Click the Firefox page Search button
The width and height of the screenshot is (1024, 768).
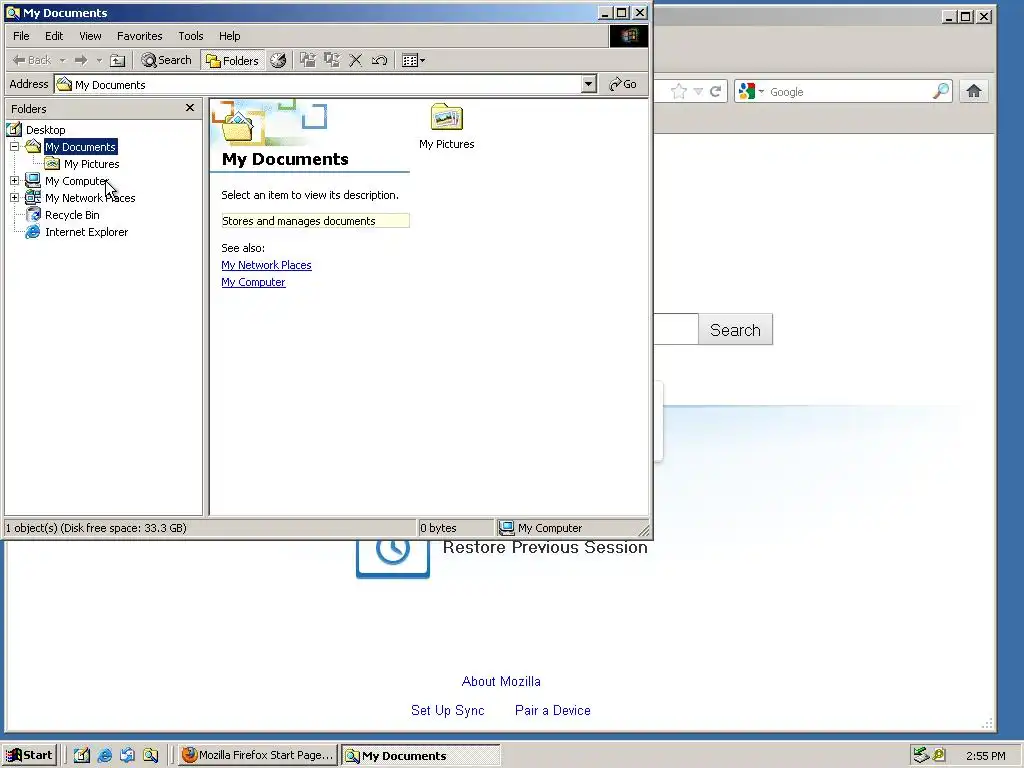click(x=735, y=330)
